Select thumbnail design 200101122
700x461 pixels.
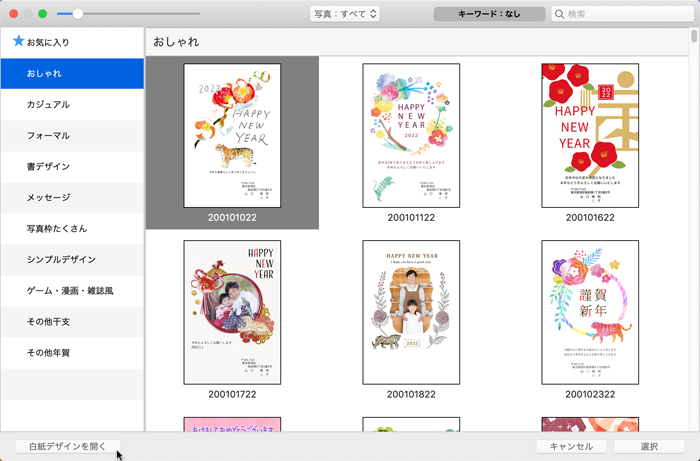coord(410,135)
